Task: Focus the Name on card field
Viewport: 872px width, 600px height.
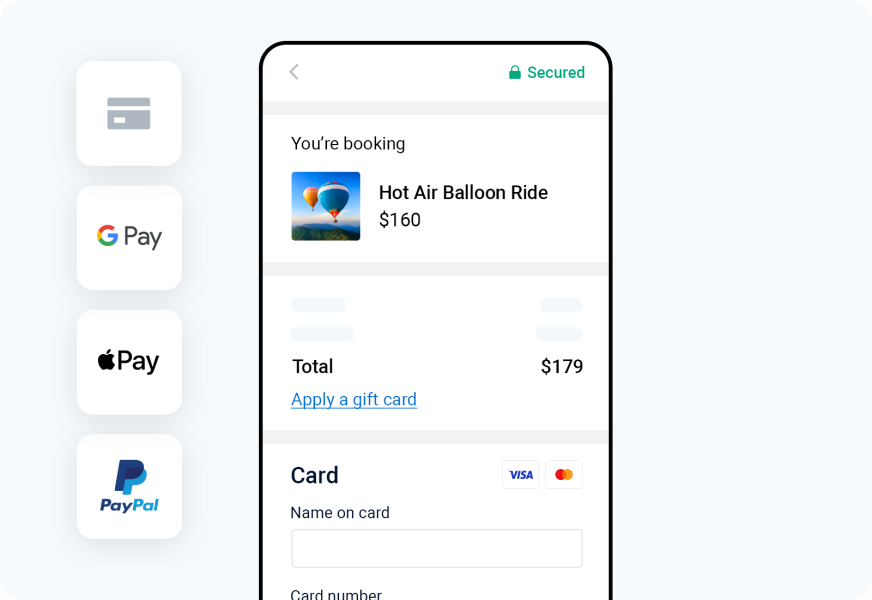Action: pos(437,548)
